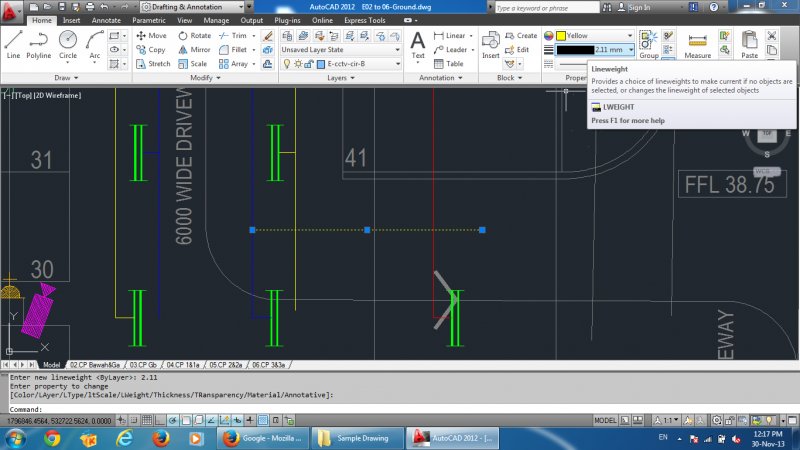Click the Insert block icon
The image size is (800, 450).
pos(491,45)
